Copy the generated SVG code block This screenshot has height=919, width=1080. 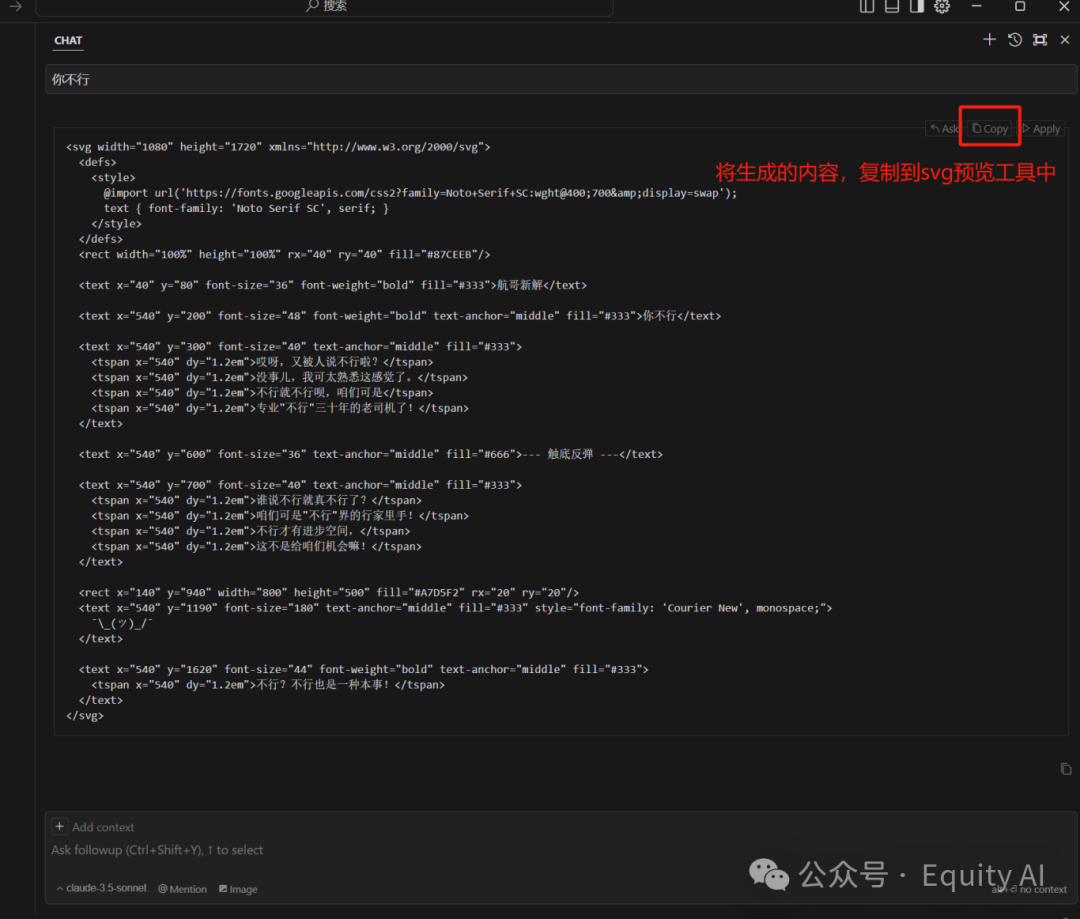(x=990, y=128)
